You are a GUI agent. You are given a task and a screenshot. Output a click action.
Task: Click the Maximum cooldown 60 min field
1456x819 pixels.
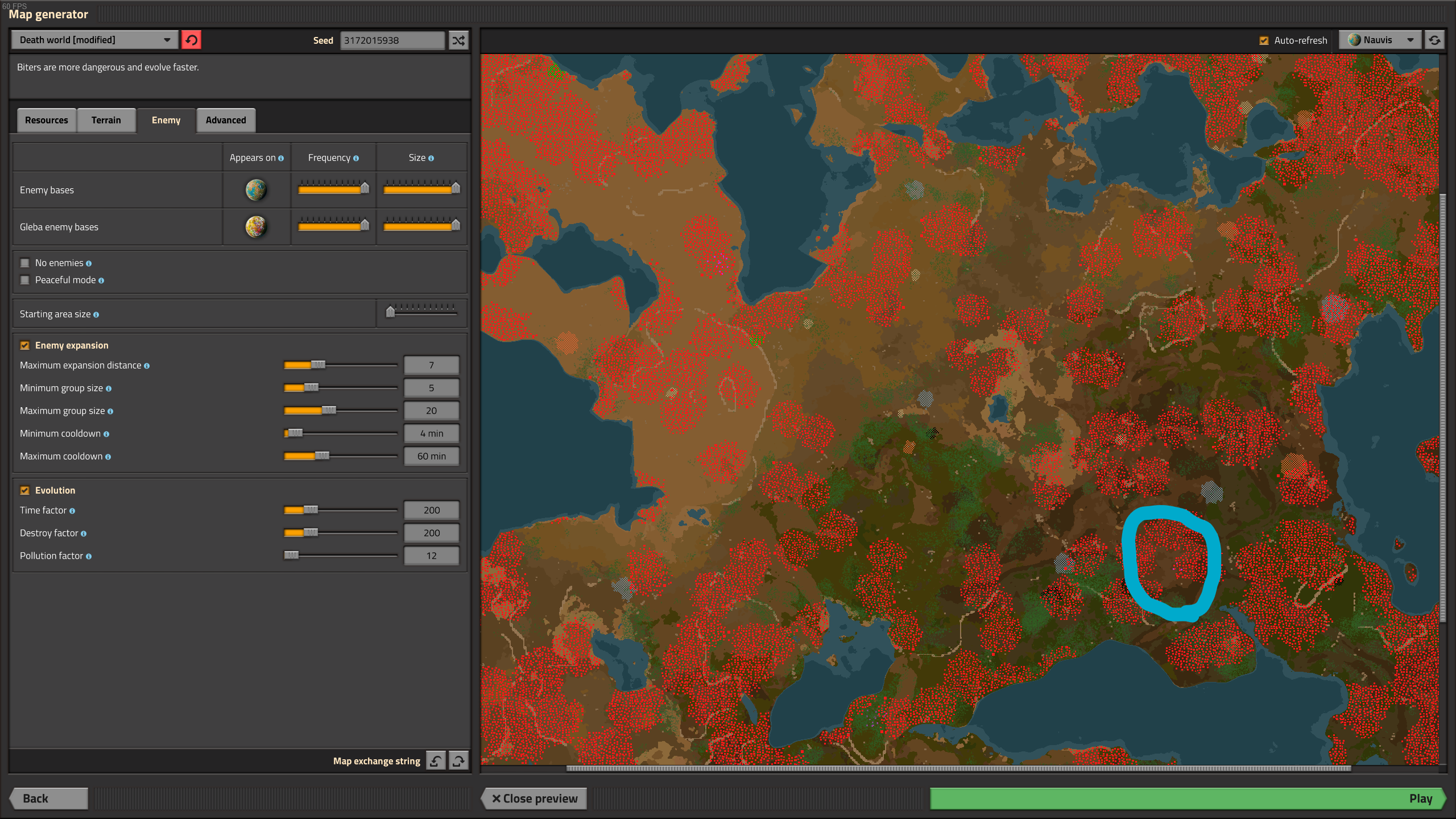[432, 456]
